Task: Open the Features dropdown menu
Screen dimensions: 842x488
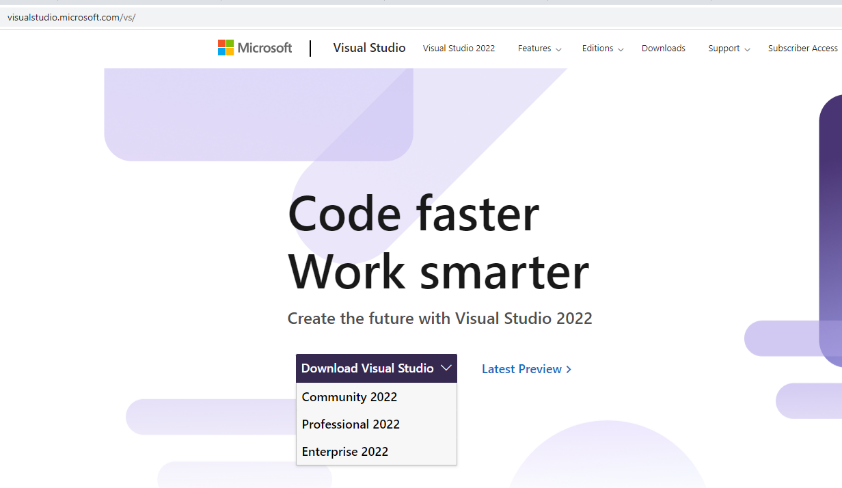Action: 535,48
